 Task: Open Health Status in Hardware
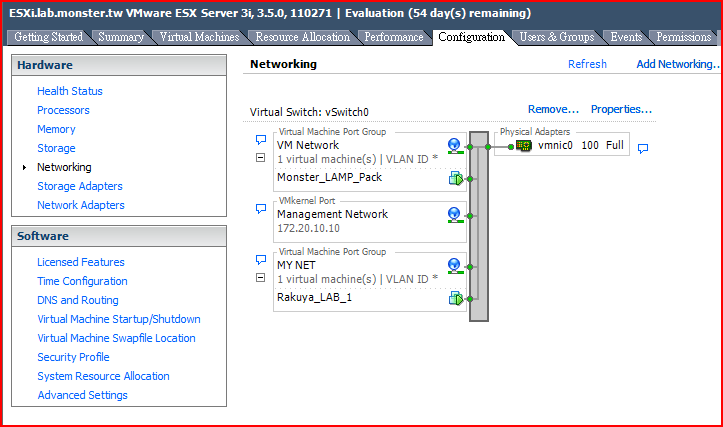[70, 91]
